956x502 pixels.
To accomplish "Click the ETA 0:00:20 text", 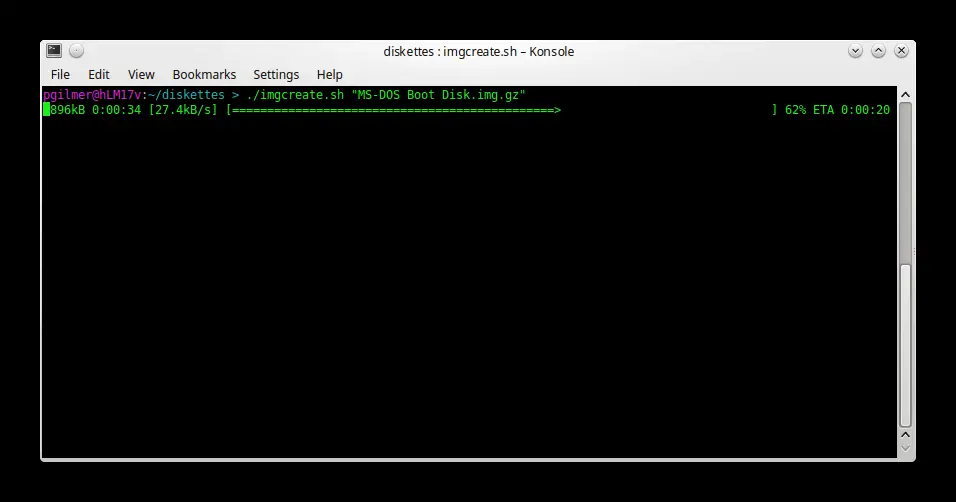I will 851,110.
